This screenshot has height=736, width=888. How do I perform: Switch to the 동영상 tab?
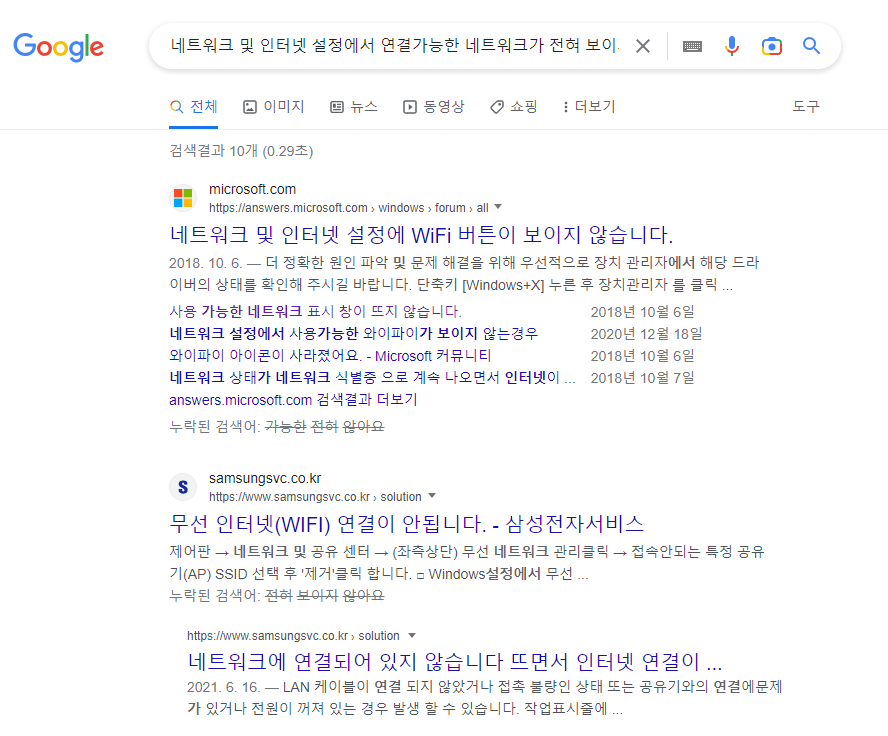pyautogui.click(x=434, y=106)
